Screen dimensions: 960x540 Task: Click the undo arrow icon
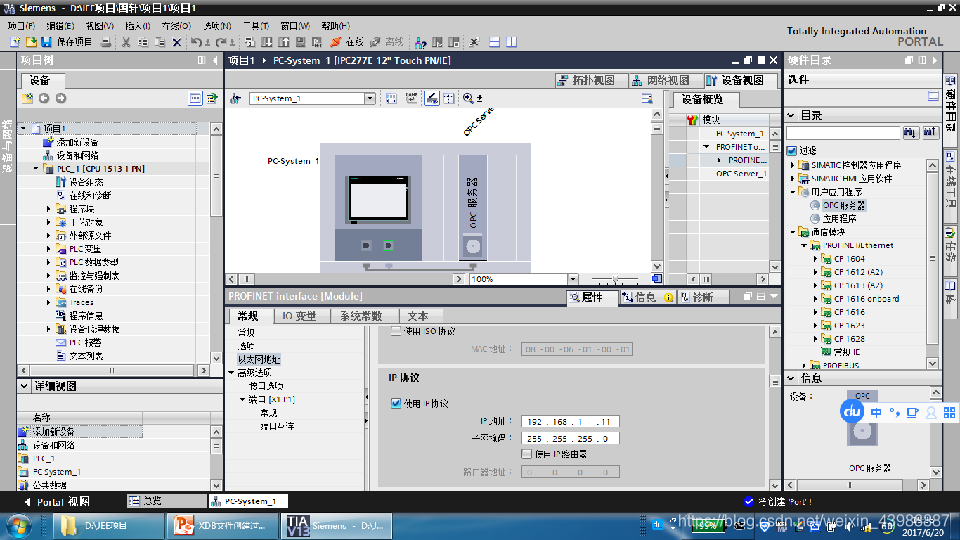(196, 42)
